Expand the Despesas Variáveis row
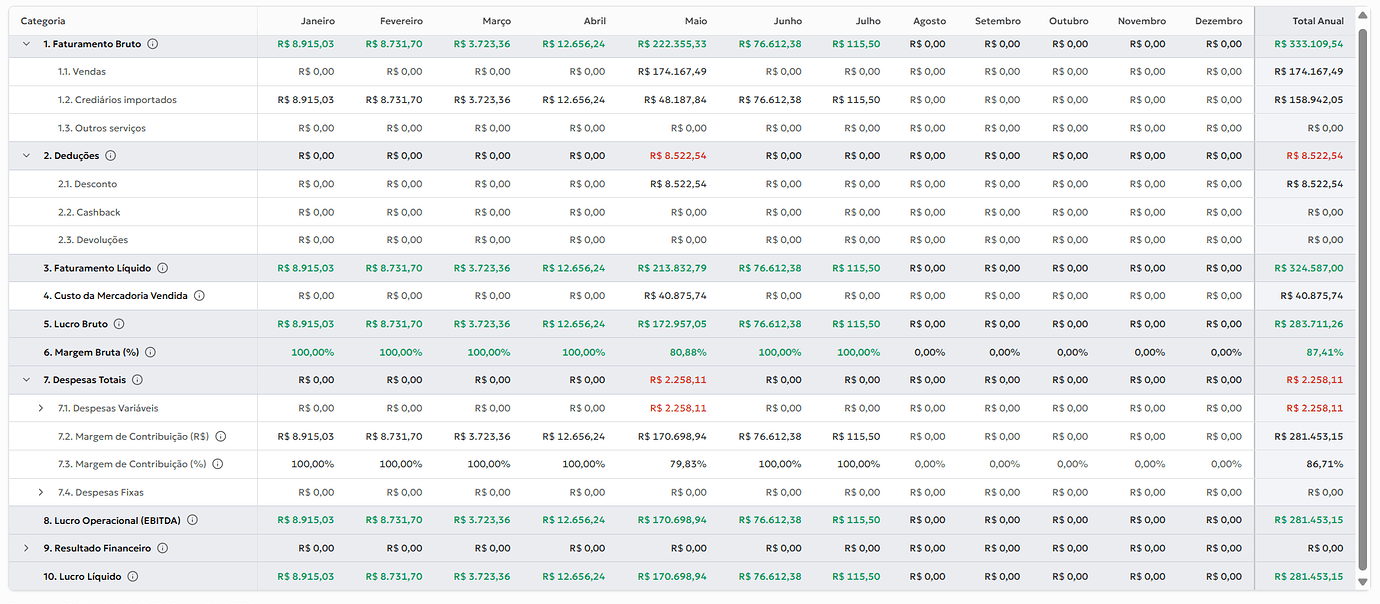 41,408
